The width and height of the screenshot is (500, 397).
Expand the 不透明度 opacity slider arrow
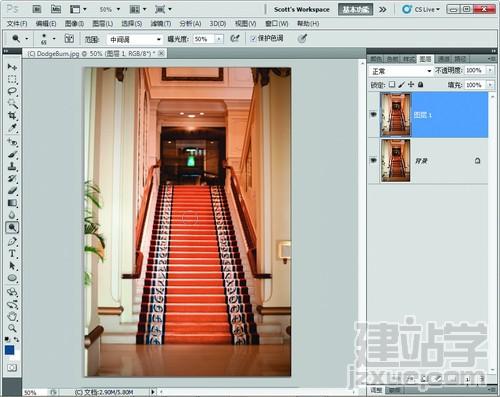pos(490,70)
